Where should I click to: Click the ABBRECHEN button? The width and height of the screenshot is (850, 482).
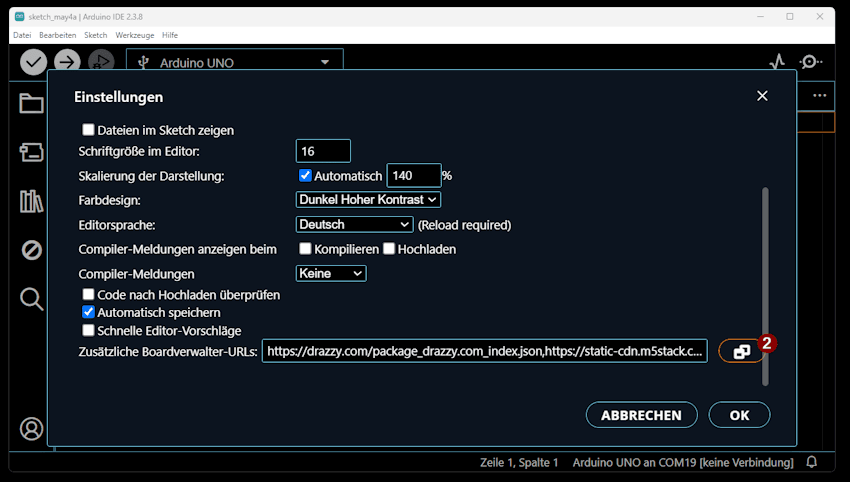641,415
